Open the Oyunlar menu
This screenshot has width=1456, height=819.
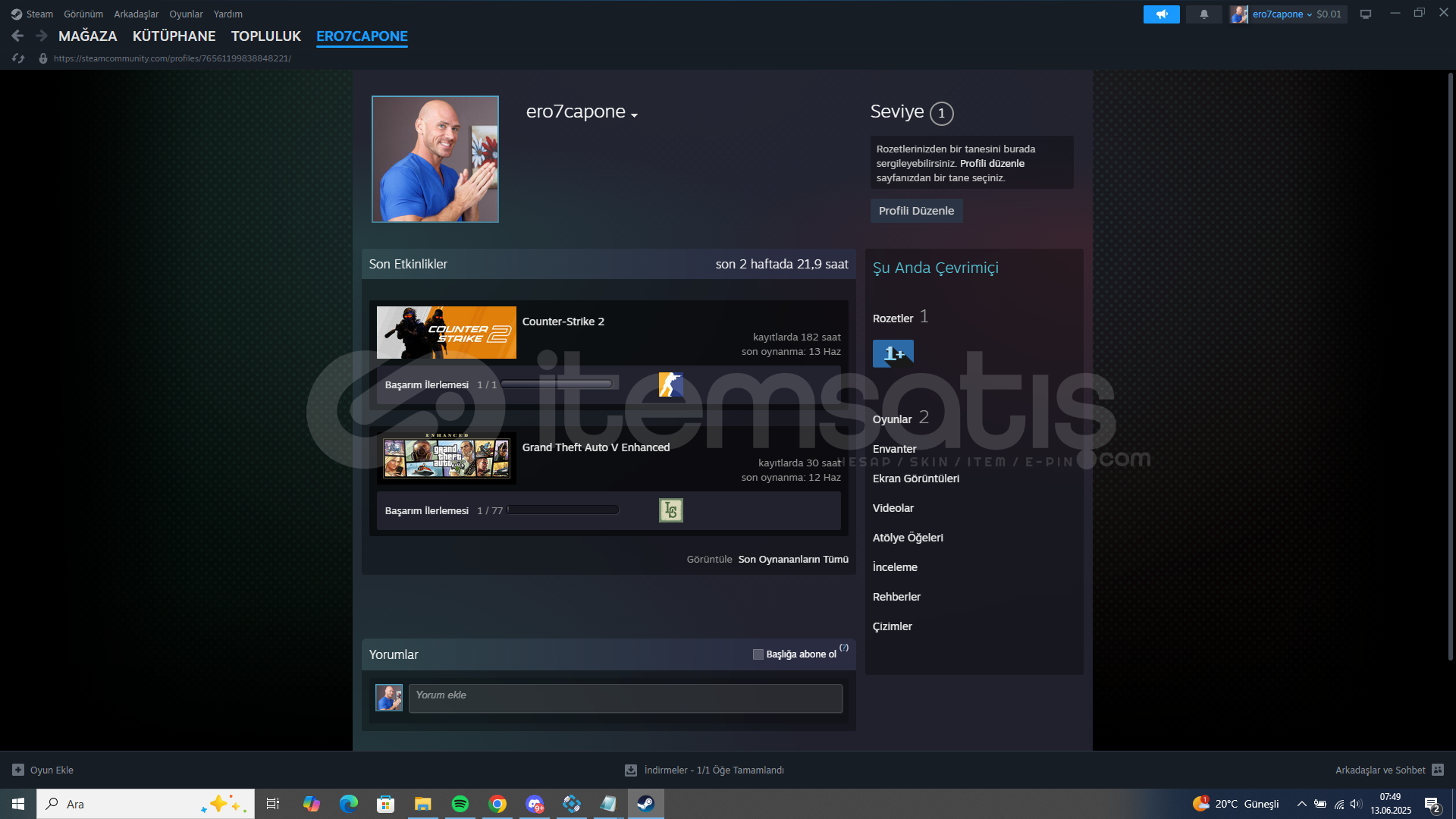point(186,14)
